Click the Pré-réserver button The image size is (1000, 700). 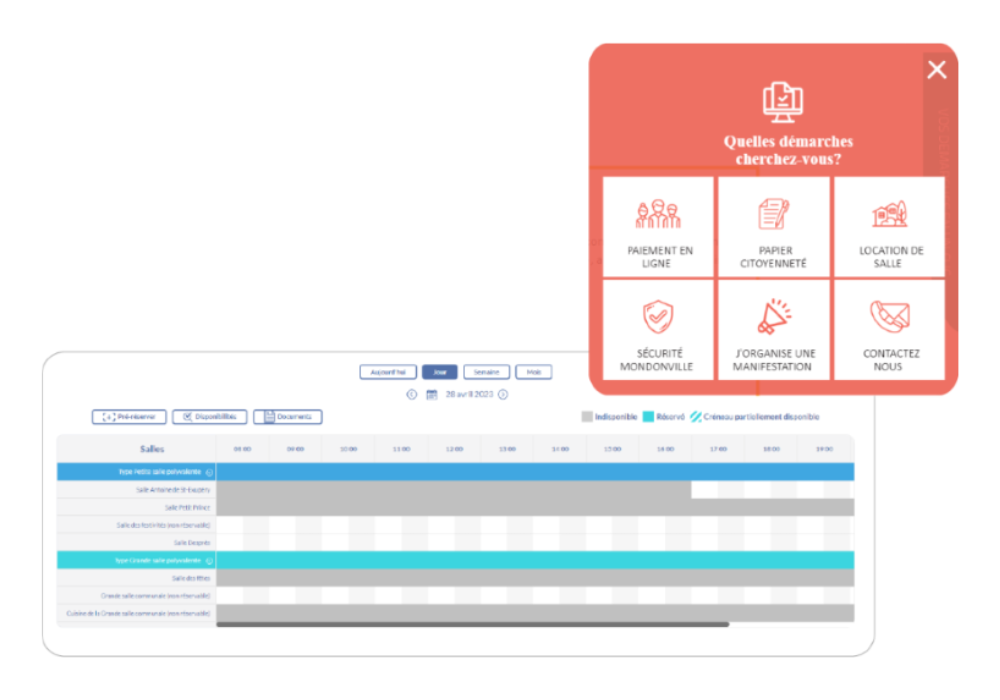(x=129, y=417)
